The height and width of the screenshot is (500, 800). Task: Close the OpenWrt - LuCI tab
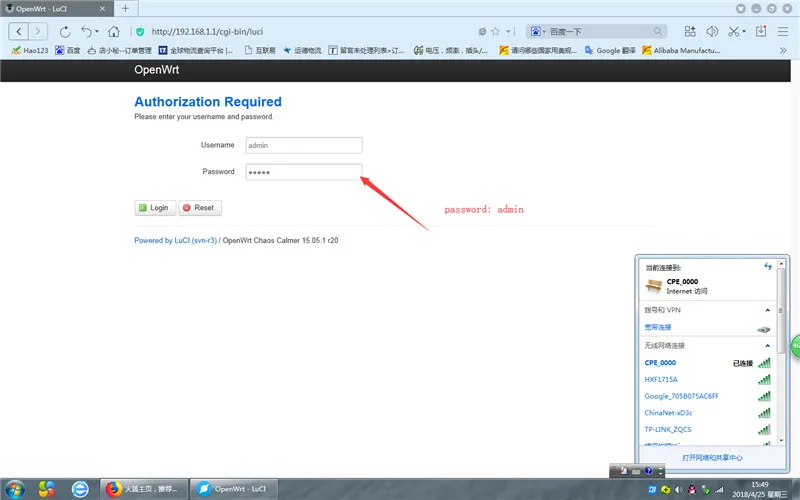click(103, 9)
